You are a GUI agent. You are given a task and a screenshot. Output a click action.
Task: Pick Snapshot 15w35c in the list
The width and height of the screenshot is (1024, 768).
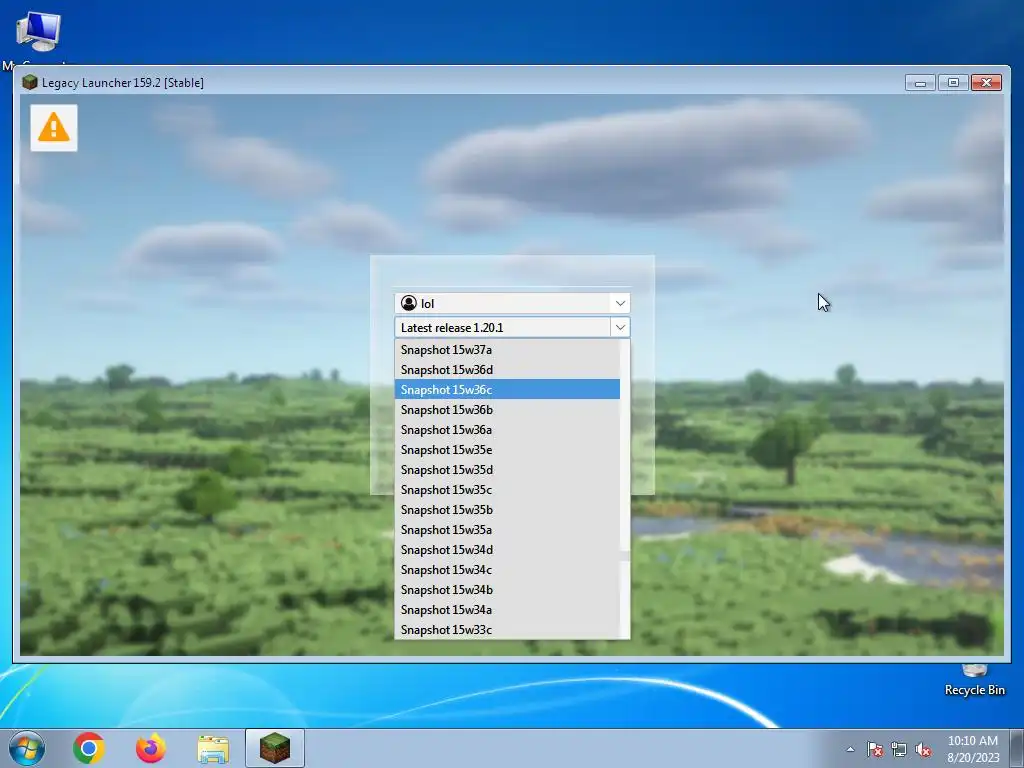507,490
